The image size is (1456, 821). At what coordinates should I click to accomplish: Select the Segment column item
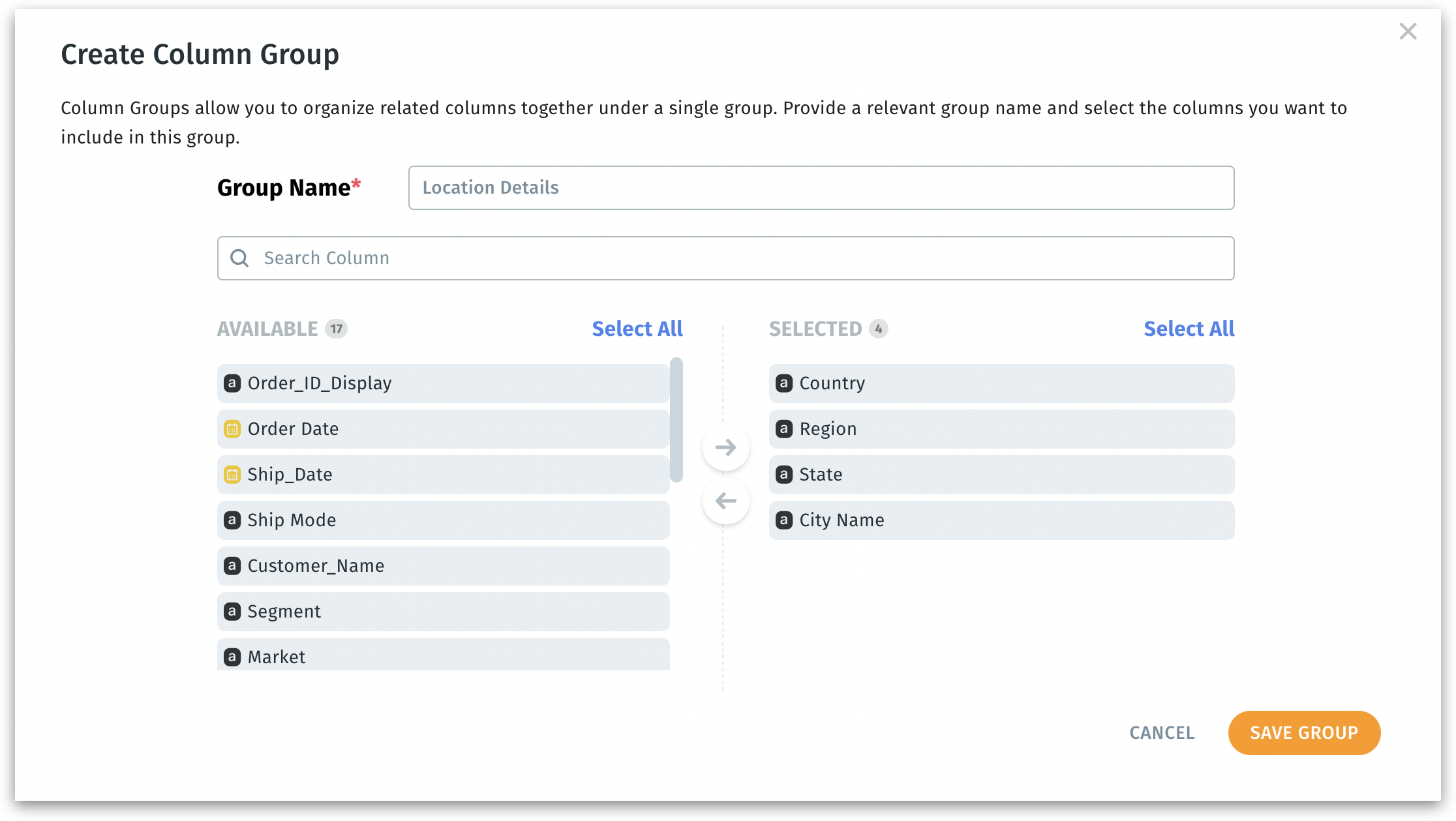click(x=444, y=612)
